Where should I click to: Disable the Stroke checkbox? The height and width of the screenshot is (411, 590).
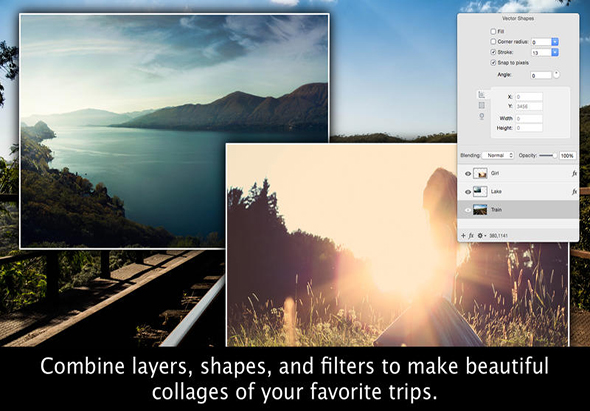tap(493, 52)
